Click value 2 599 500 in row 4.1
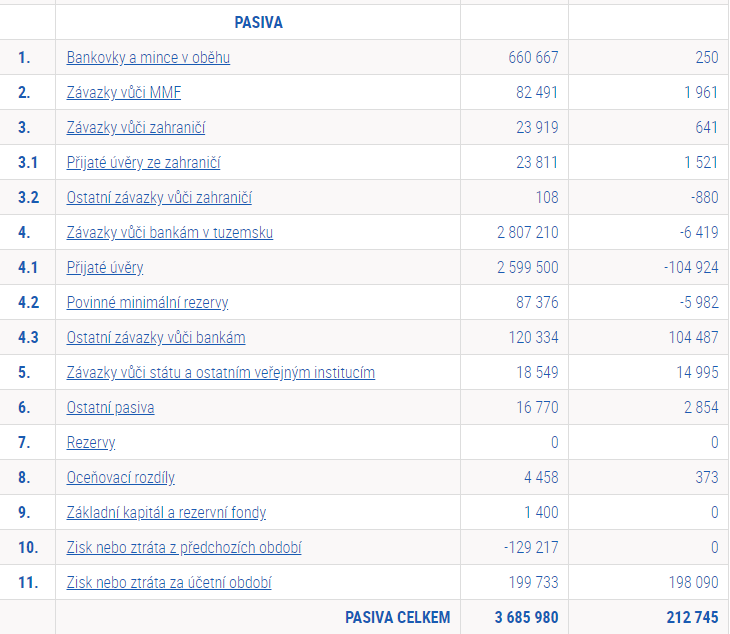 [x=527, y=268]
